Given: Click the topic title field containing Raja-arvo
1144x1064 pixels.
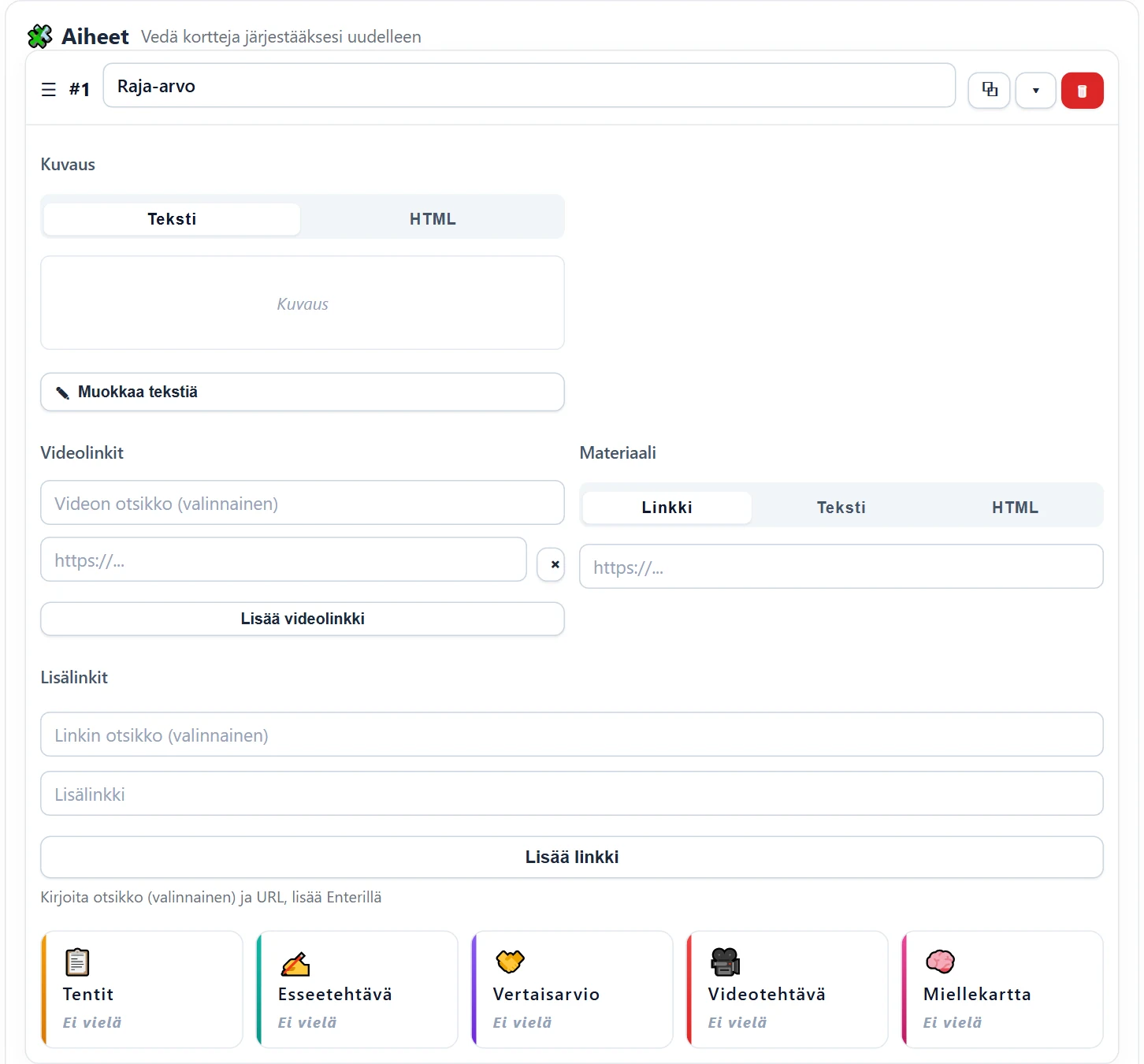Looking at the screenshot, I should (529, 85).
